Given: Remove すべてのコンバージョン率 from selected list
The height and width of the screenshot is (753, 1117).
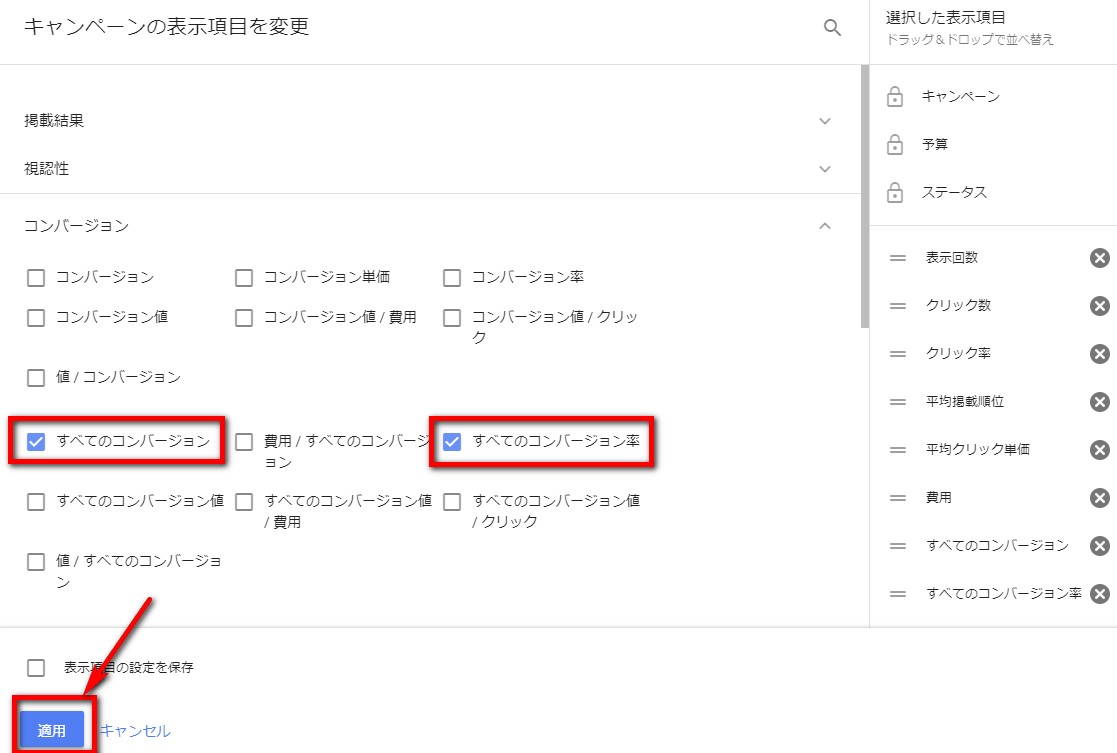Looking at the screenshot, I should (1099, 594).
